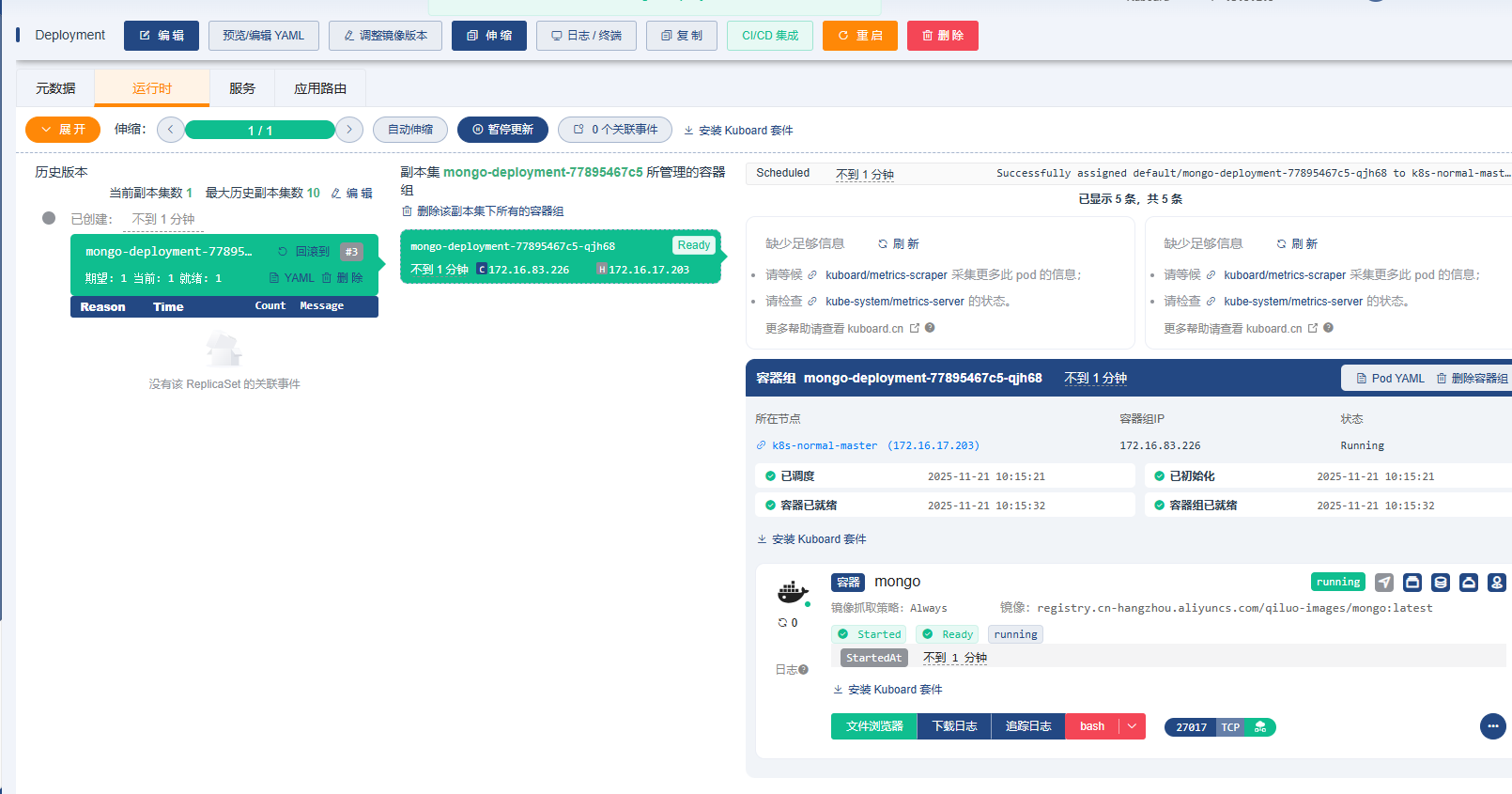Click the drive-shaped icon on mongo container
Screen dimensions: 1512x794
[x=1469, y=583]
